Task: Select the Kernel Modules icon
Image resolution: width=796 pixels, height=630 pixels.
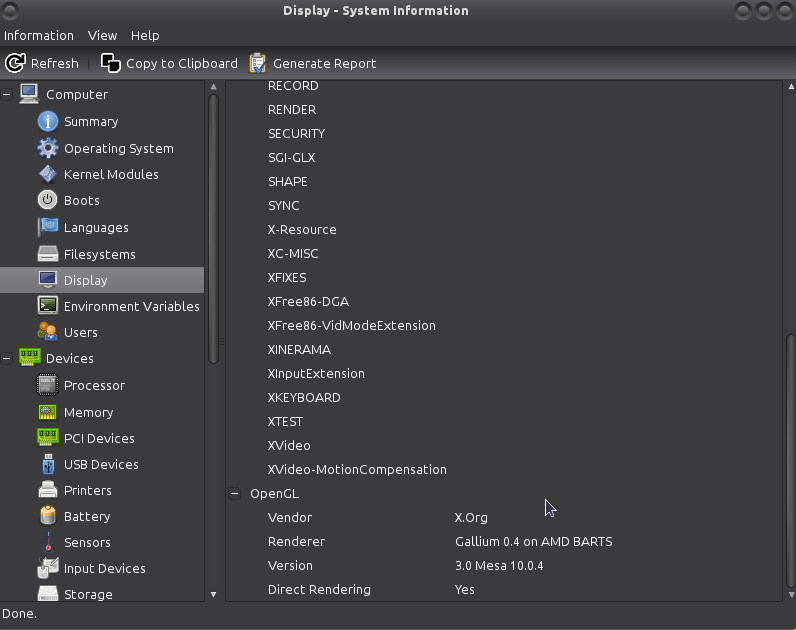Action: pos(48,174)
